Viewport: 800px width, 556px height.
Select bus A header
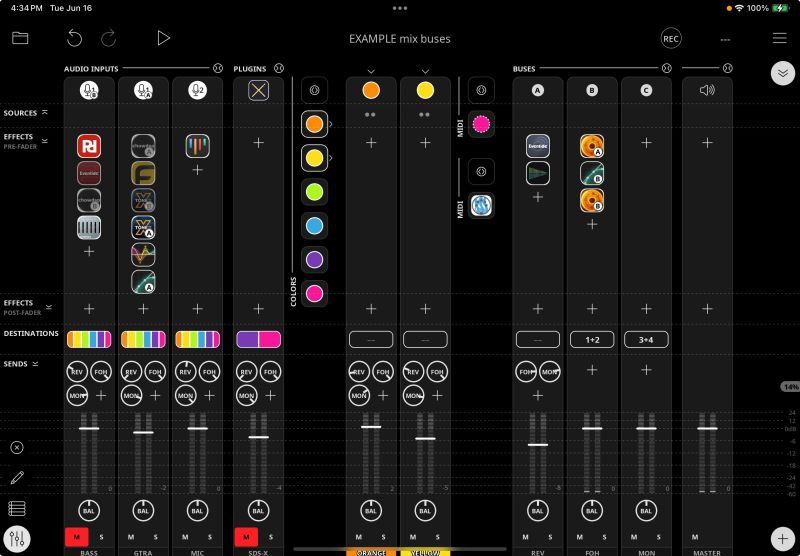click(x=538, y=90)
